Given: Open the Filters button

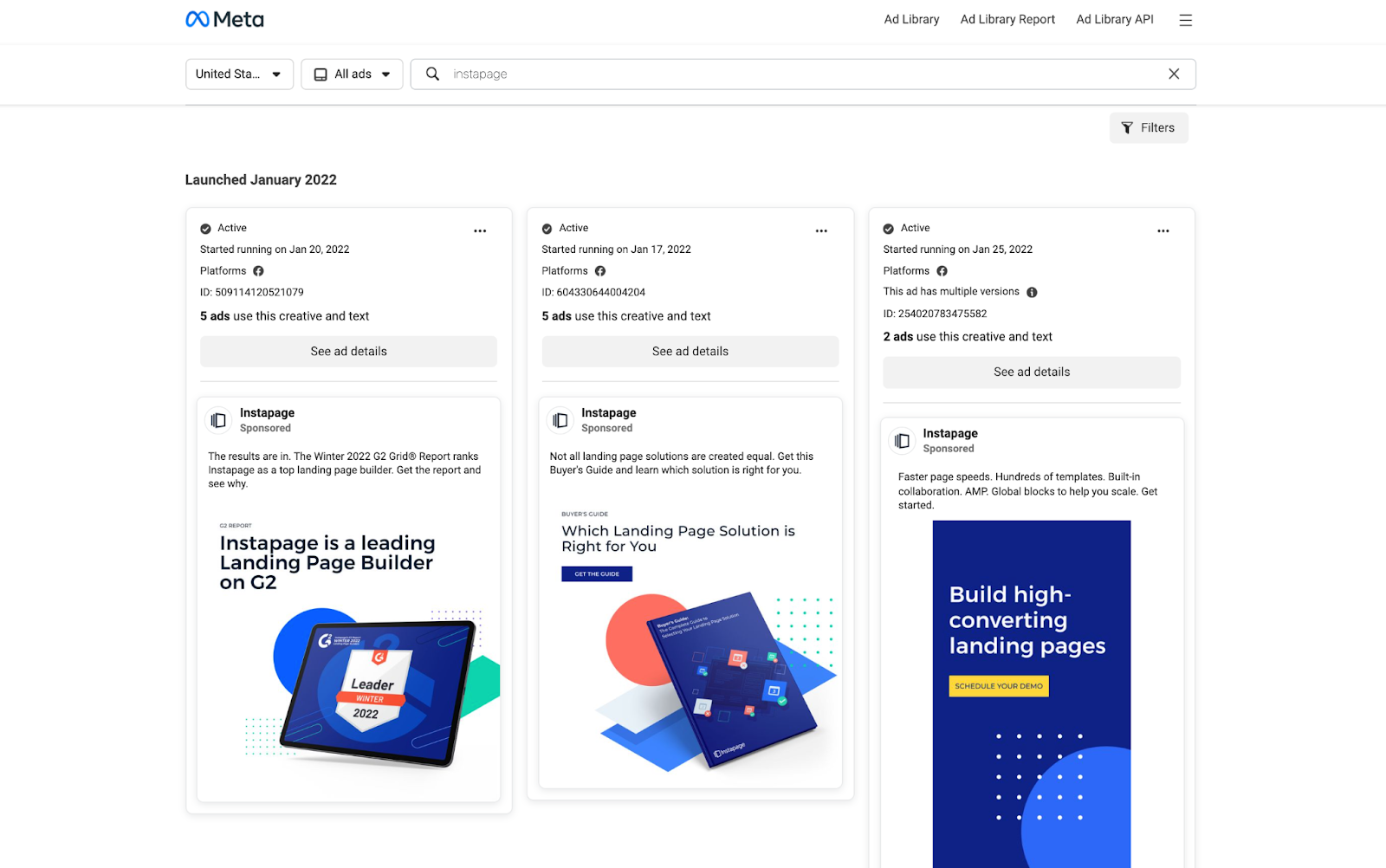Looking at the screenshot, I should [1149, 127].
